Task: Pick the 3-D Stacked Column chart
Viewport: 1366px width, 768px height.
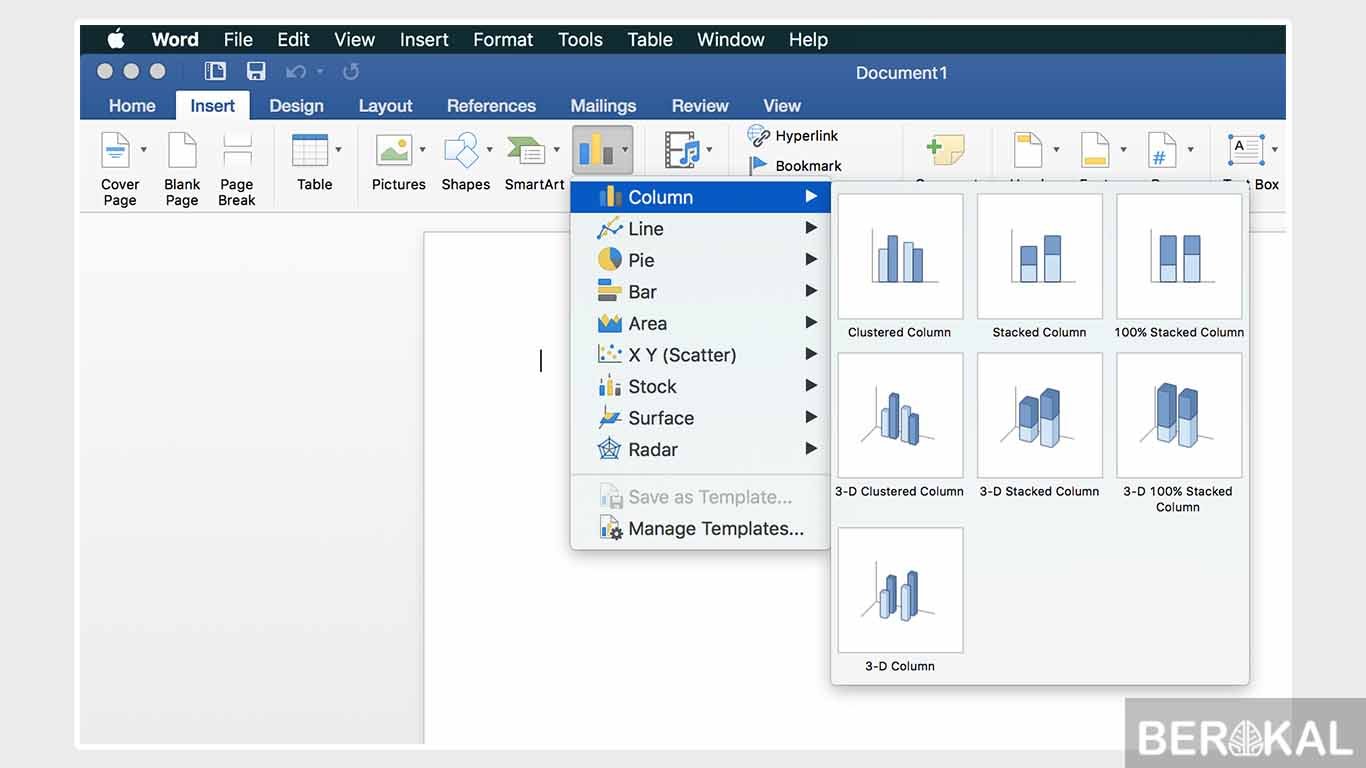Action: [x=1040, y=415]
